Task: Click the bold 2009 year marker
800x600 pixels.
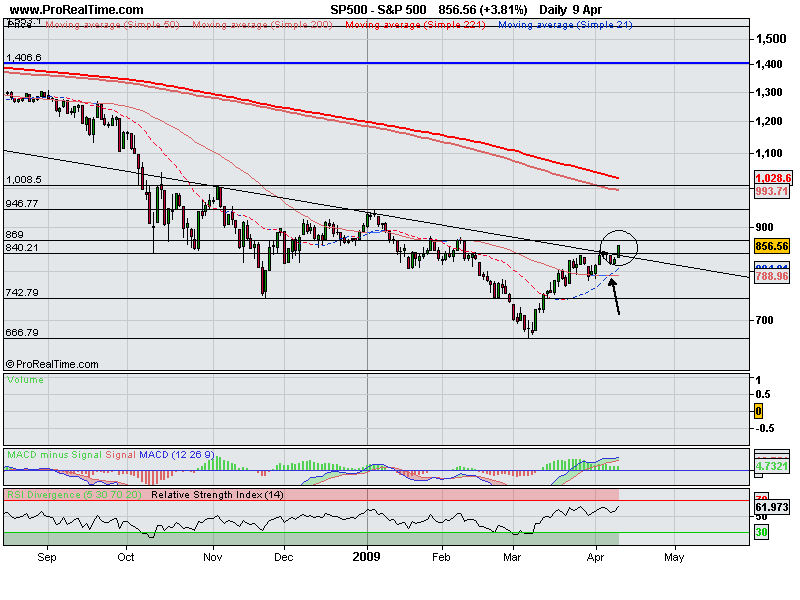Action: (366, 557)
